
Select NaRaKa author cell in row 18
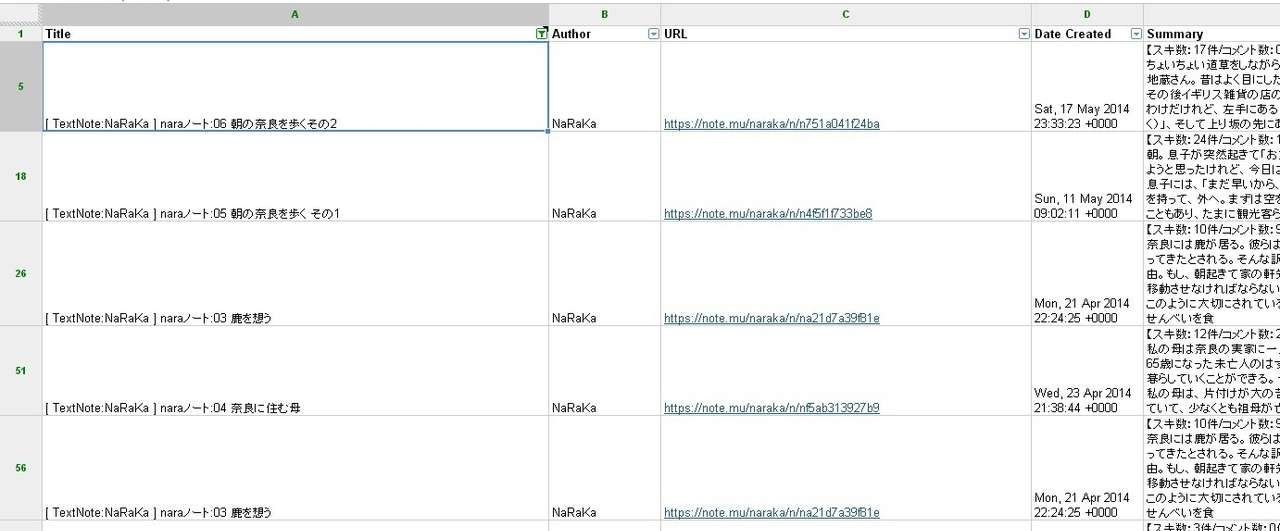coord(605,177)
